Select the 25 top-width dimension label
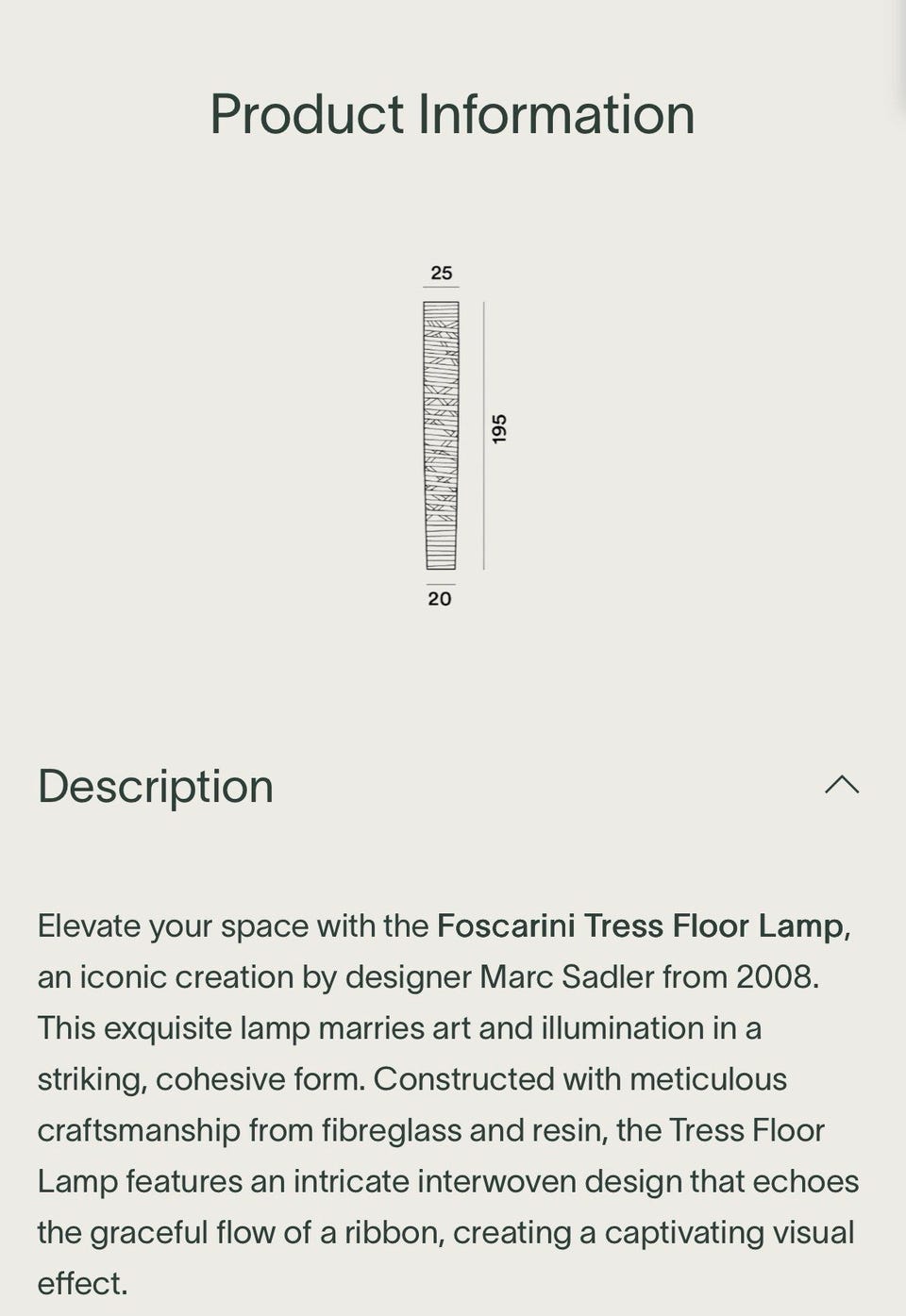The image size is (906, 1316). [441, 273]
